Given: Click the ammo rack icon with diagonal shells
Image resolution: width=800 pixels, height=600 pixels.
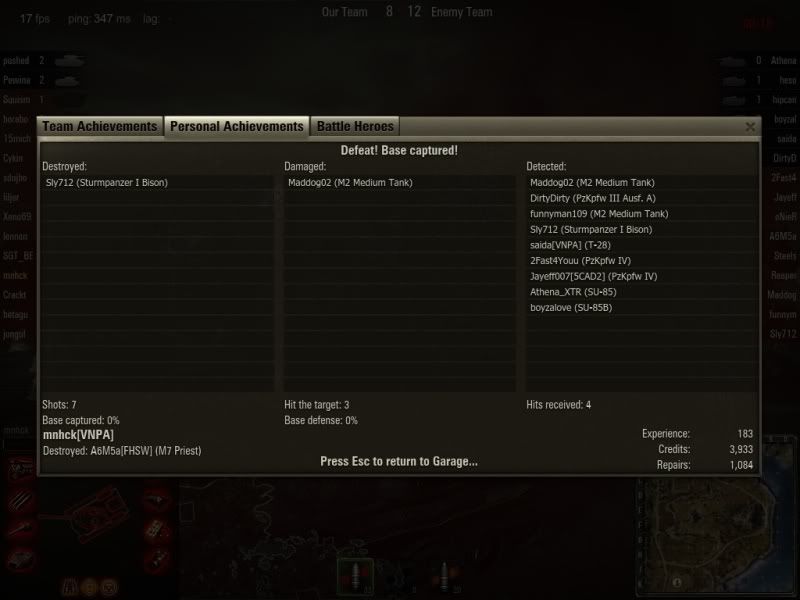Looking at the screenshot, I should [x=20, y=500].
